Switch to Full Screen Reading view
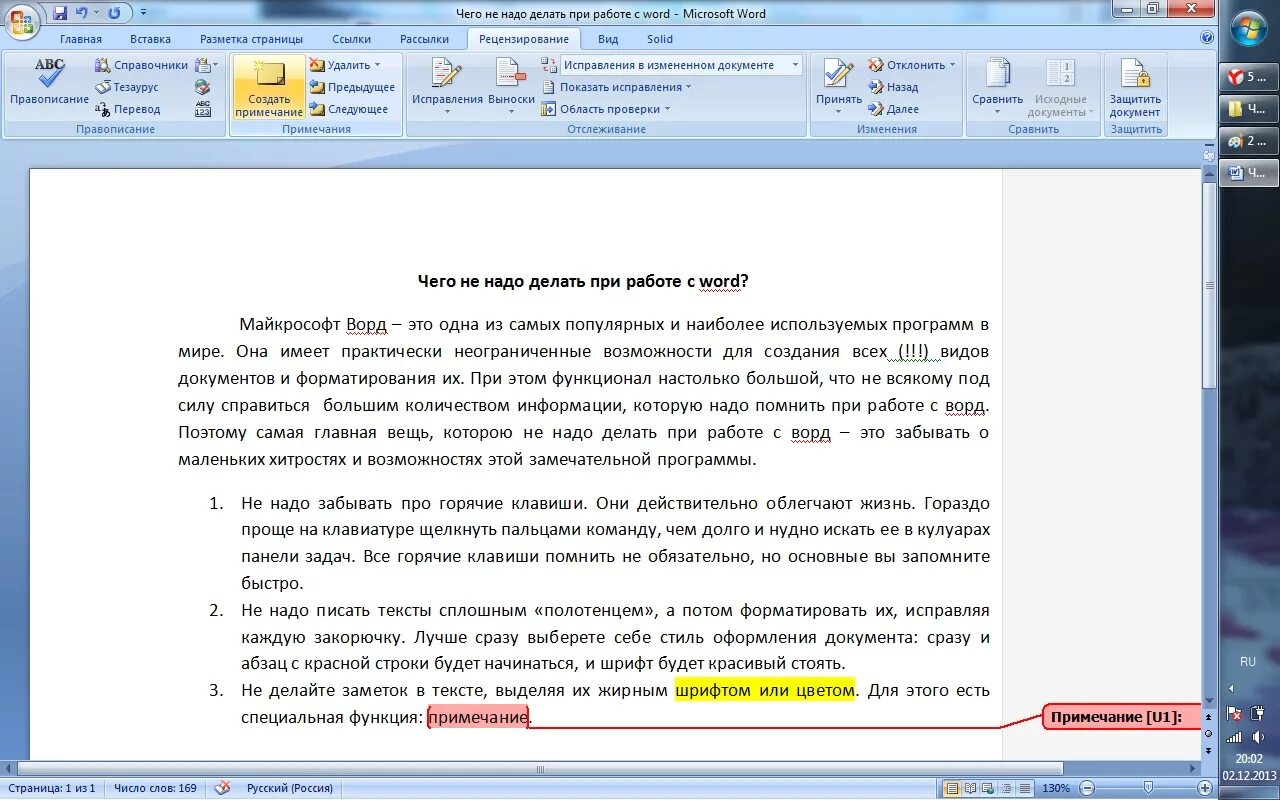 969,788
